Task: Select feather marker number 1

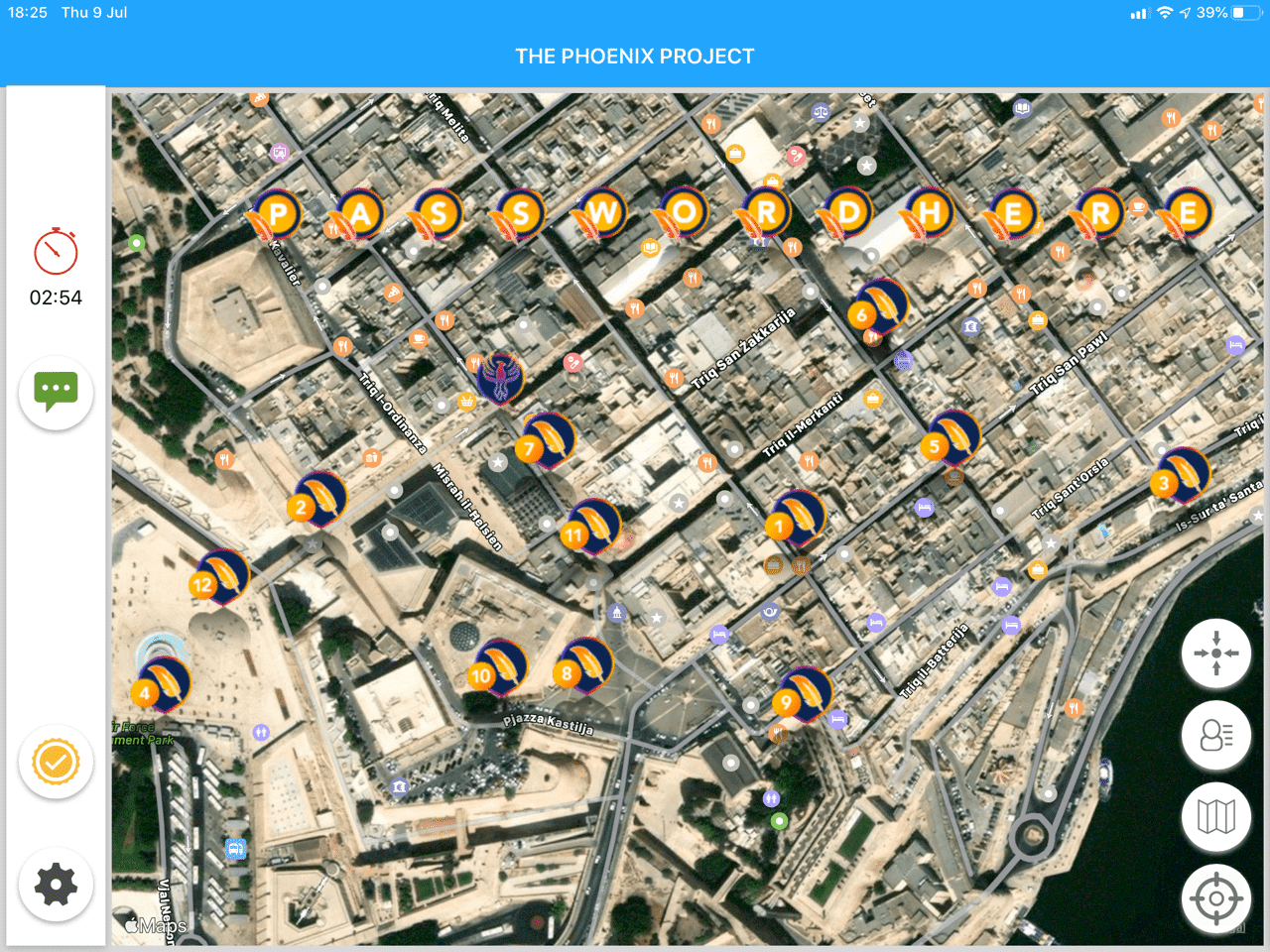Action: (x=797, y=519)
